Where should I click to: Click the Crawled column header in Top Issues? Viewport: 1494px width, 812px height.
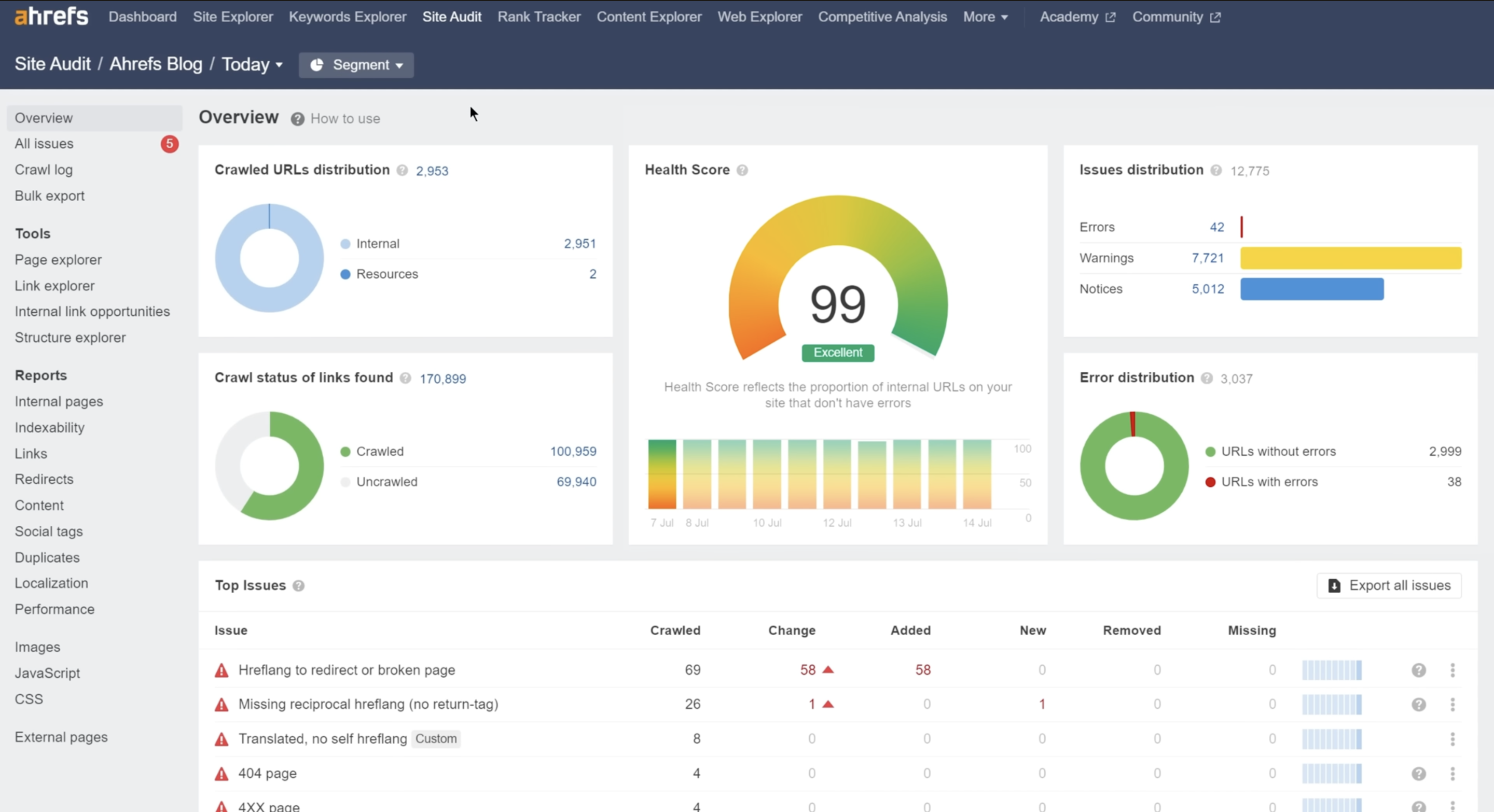tap(675, 631)
